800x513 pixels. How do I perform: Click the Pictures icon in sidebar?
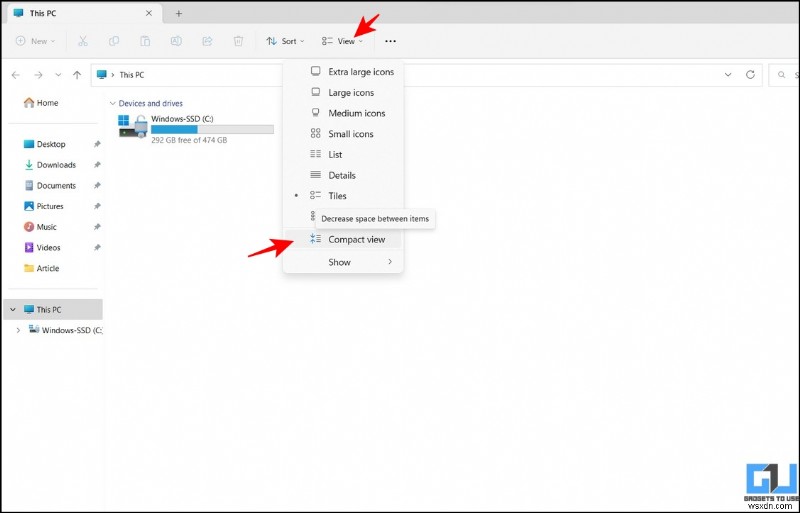point(29,206)
